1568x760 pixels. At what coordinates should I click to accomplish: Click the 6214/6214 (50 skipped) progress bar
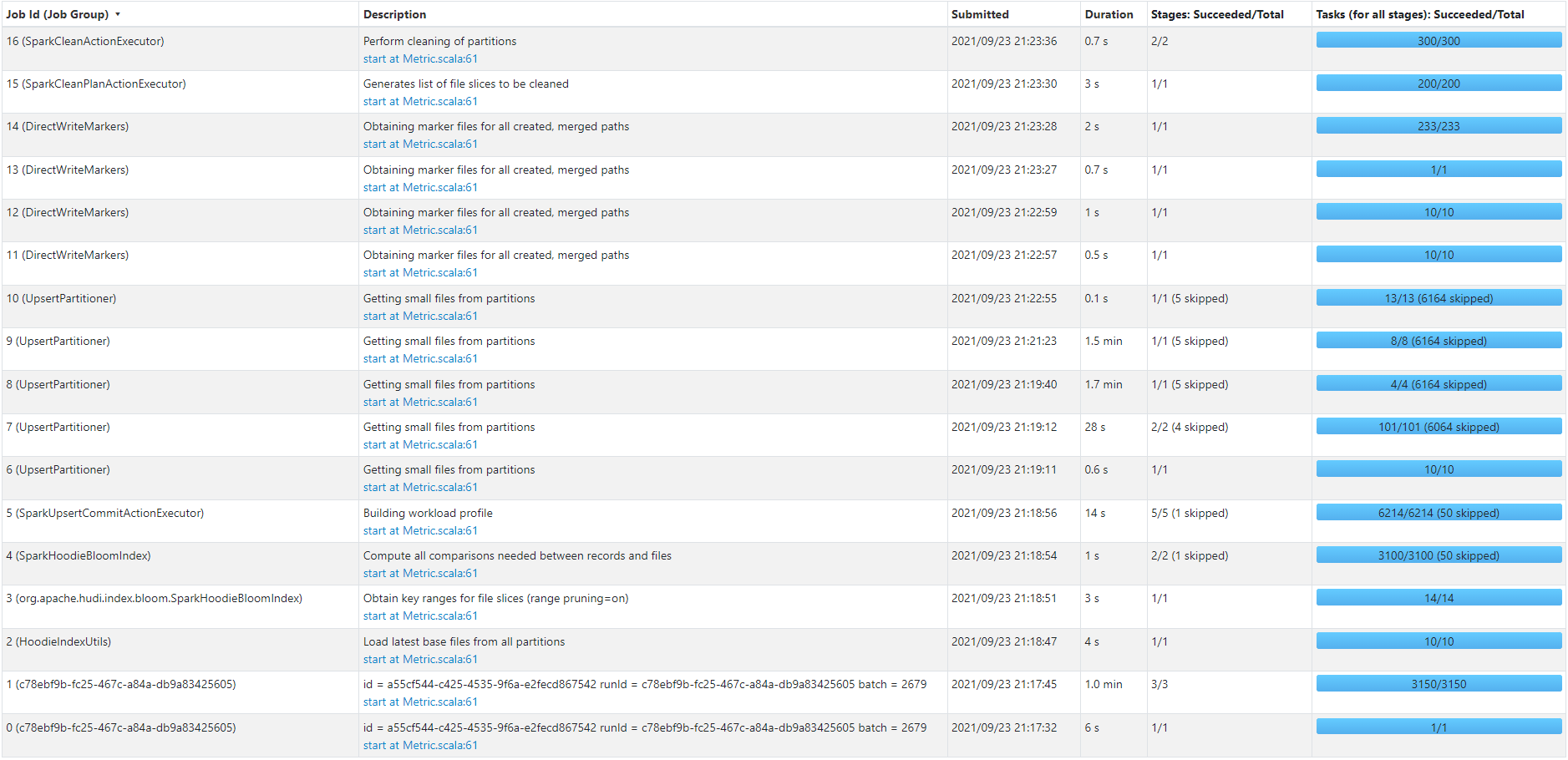coord(1439,512)
